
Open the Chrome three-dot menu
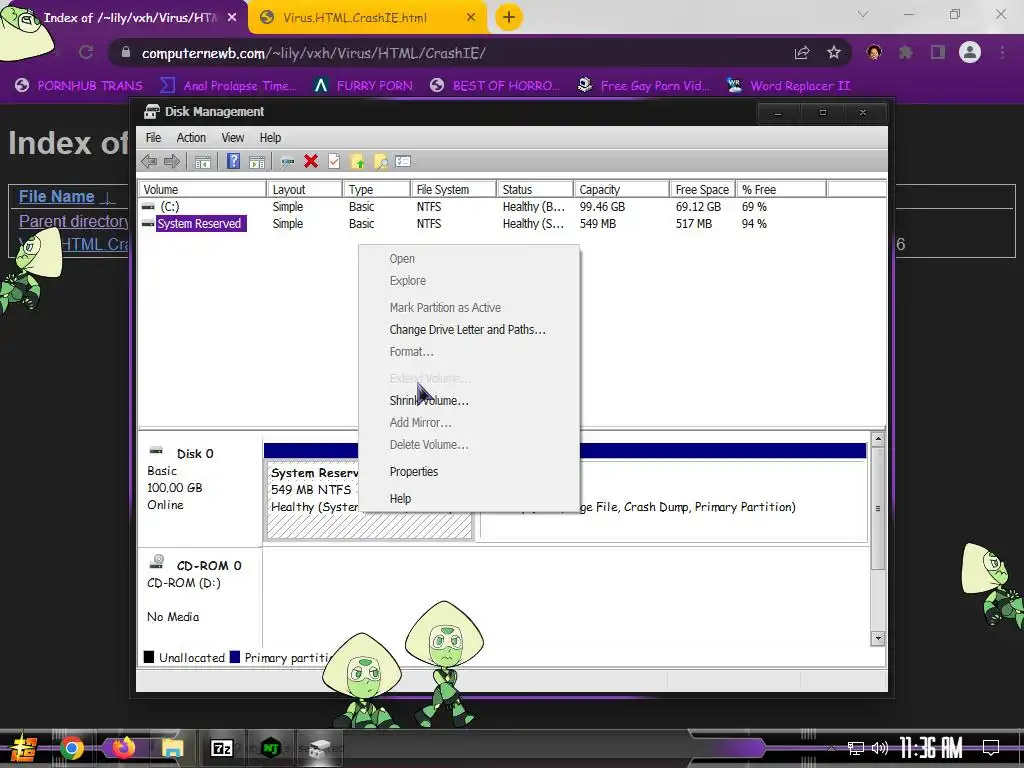pos(1002,52)
